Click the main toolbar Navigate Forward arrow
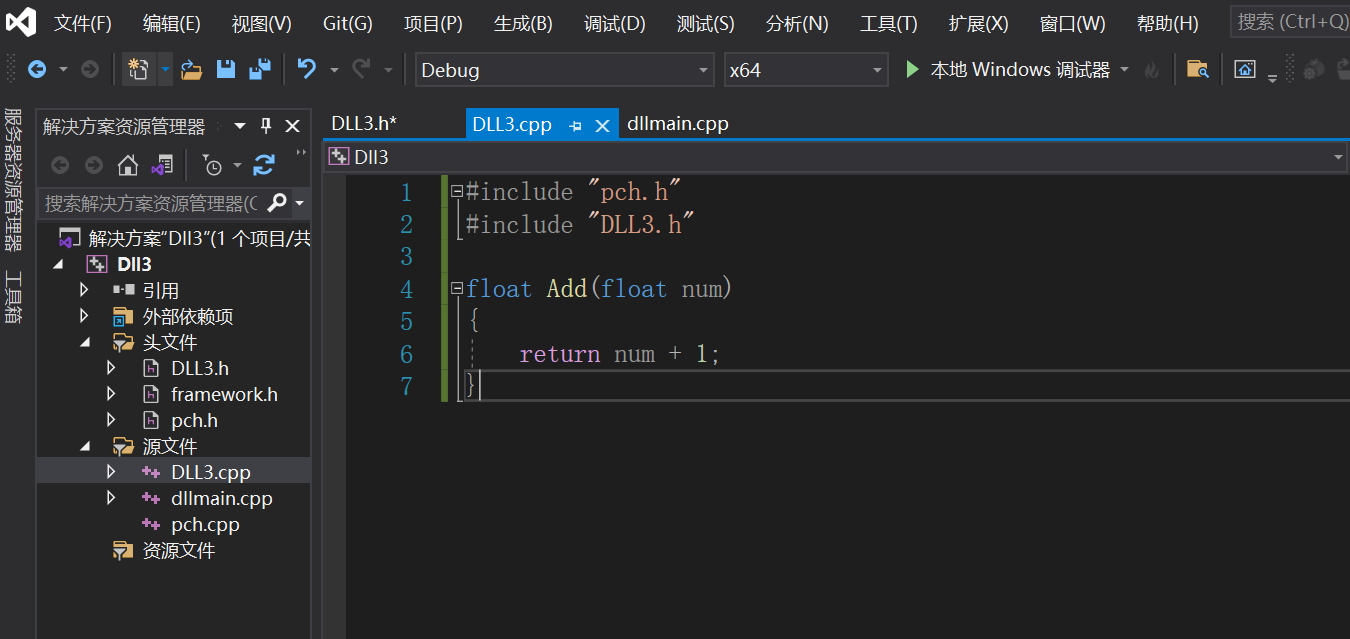 coord(90,69)
